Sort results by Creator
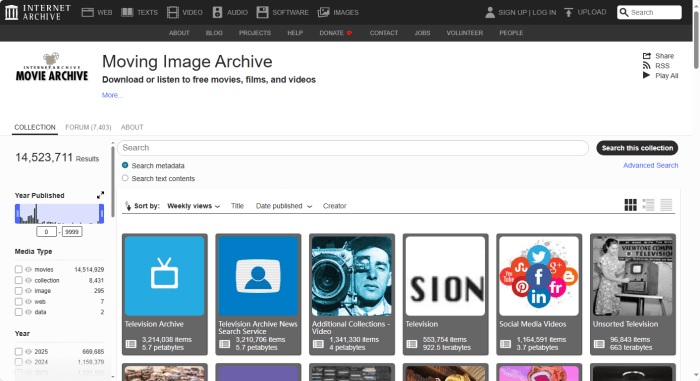Viewport: 700px width, 381px height. pos(334,206)
